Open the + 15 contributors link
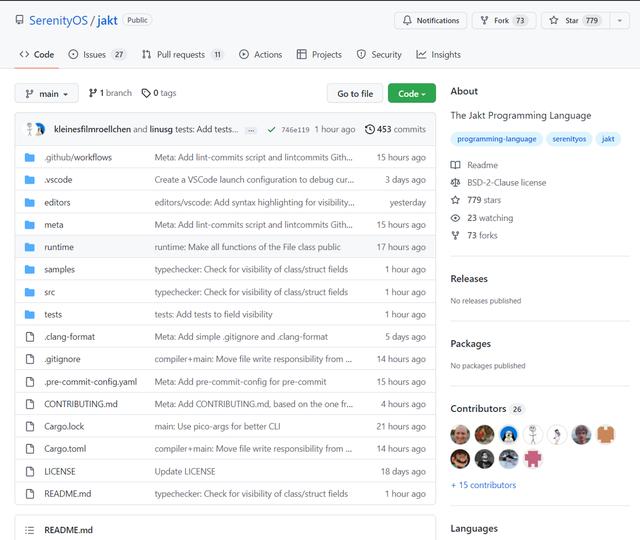The height and width of the screenshot is (540, 640). (483, 485)
